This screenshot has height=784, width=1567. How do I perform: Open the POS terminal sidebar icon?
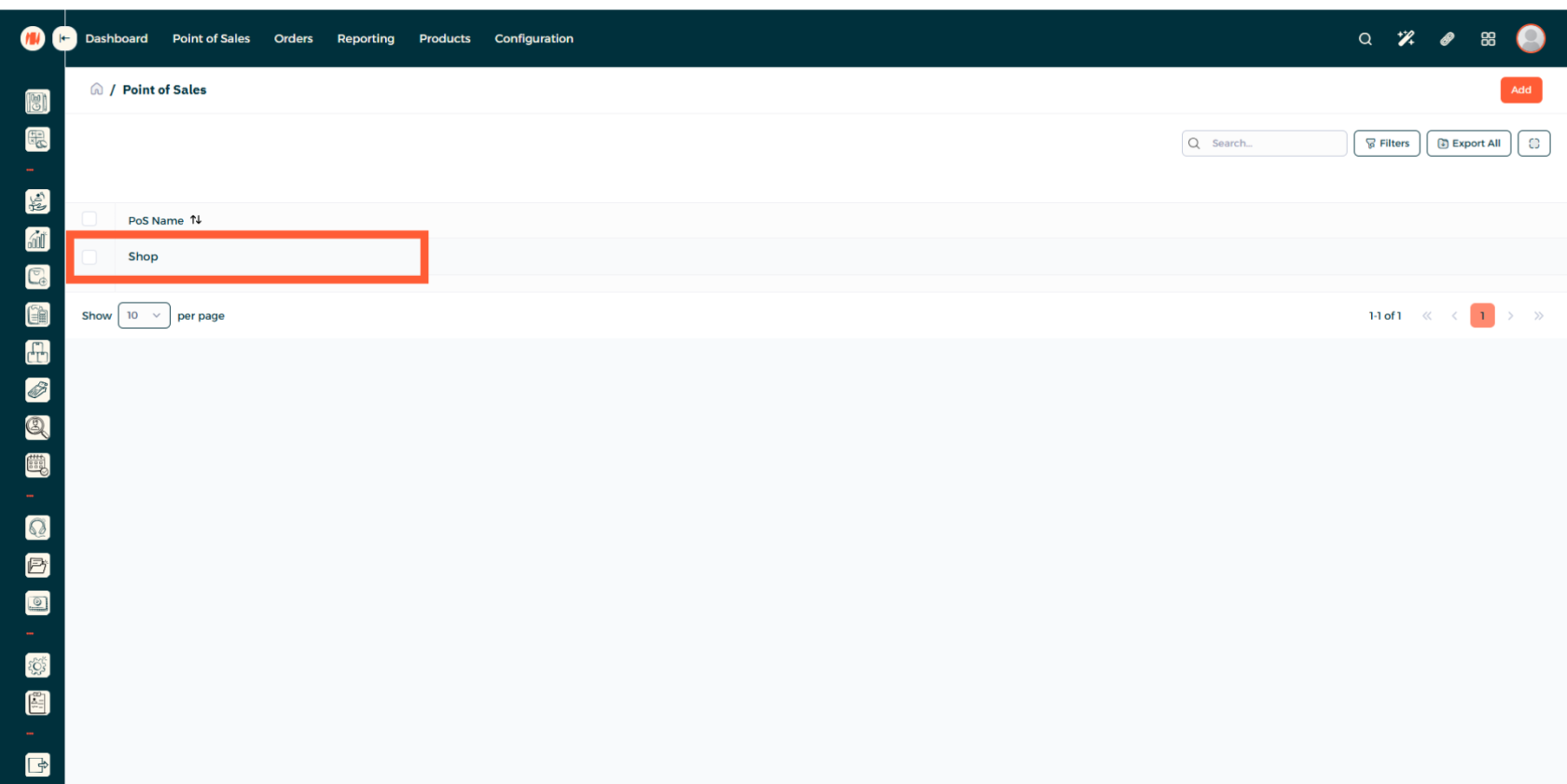(x=37, y=390)
